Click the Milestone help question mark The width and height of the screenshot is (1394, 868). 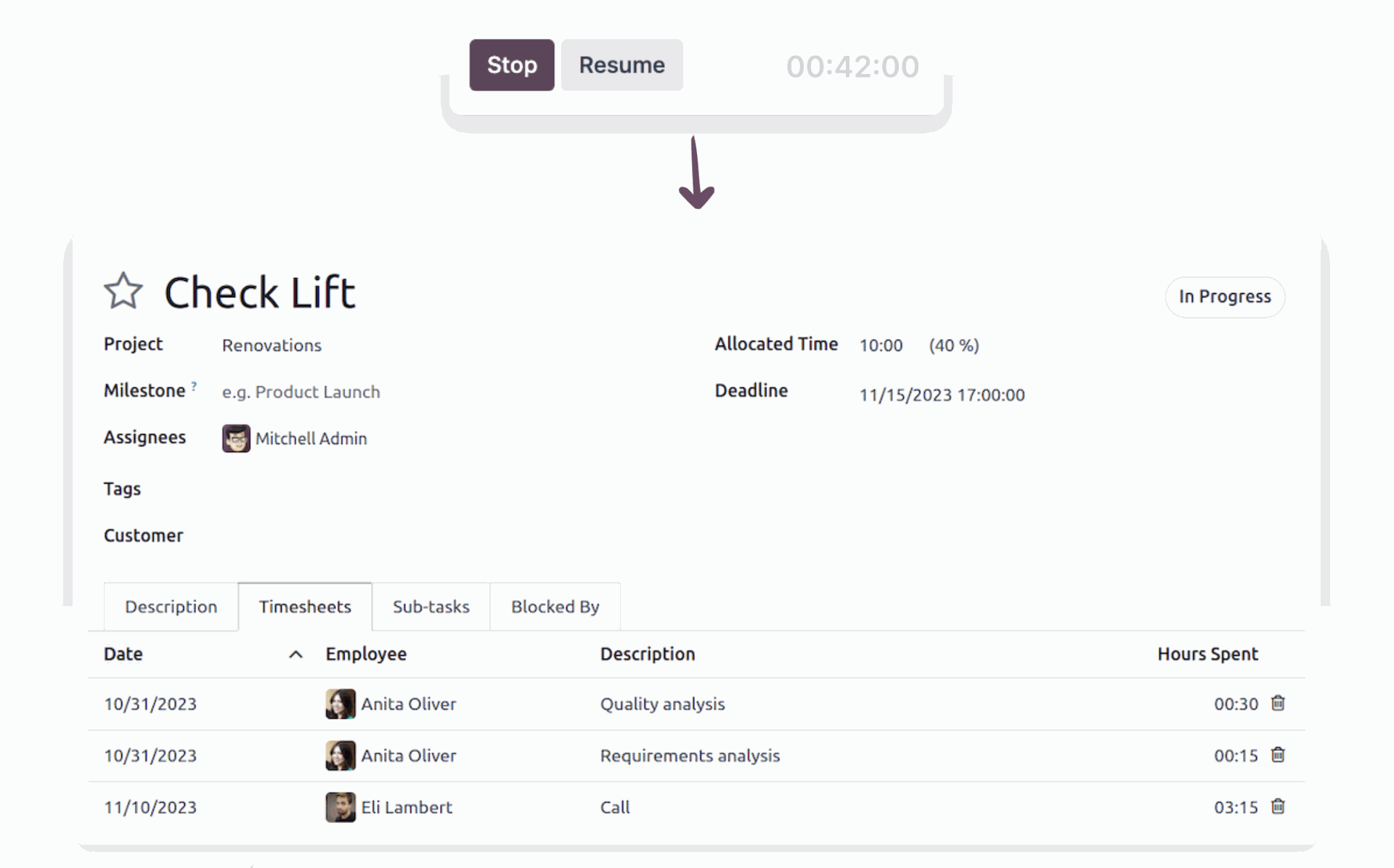(x=194, y=386)
